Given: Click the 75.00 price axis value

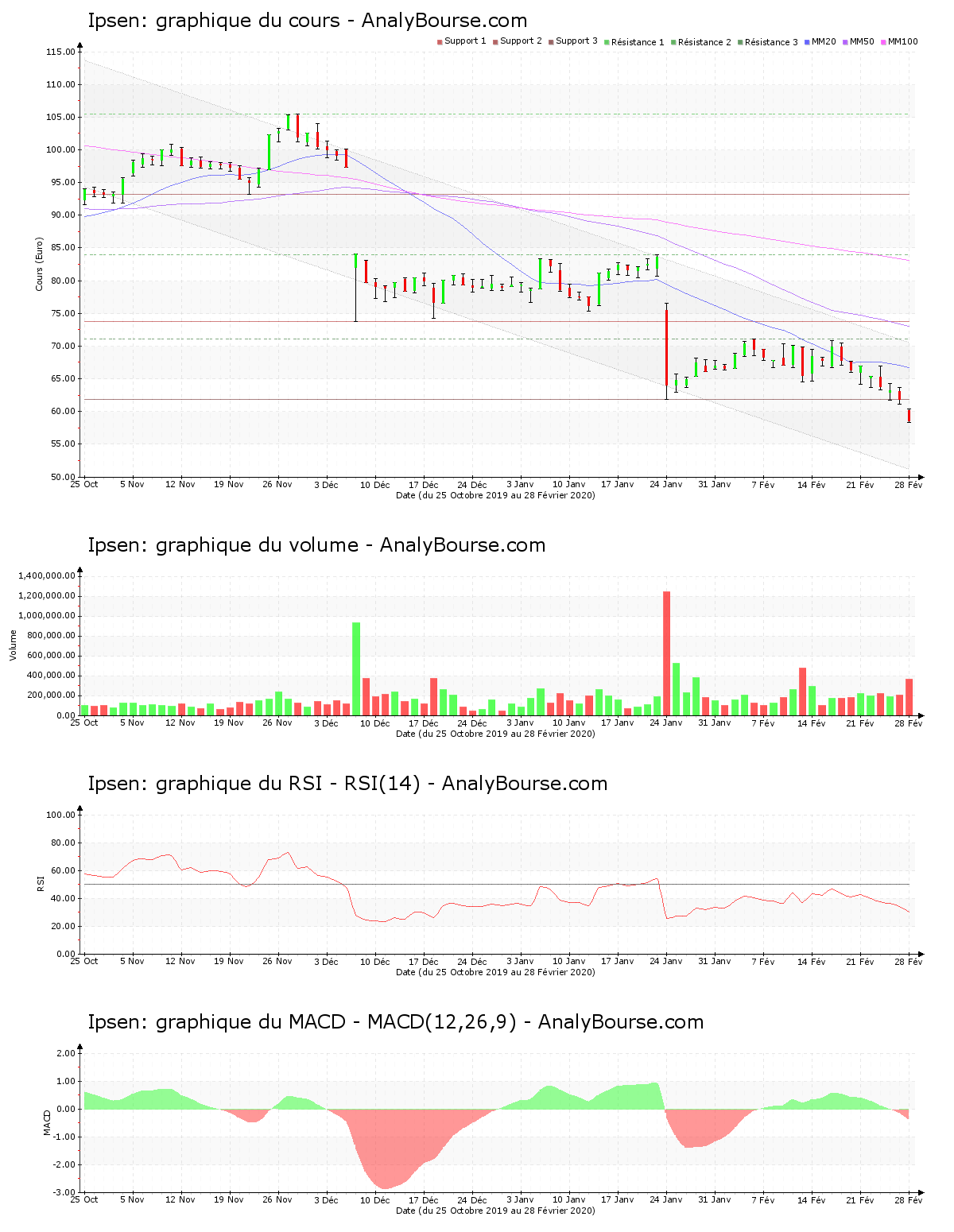Looking at the screenshot, I should [x=64, y=314].
